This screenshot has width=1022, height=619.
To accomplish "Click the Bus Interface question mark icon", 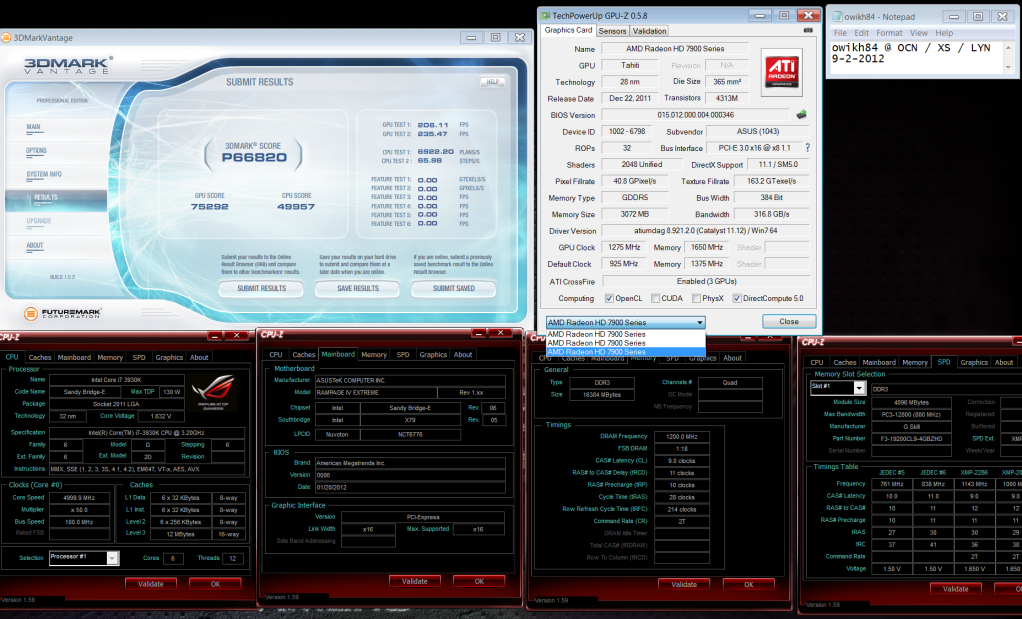I will [x=808, y=148].
